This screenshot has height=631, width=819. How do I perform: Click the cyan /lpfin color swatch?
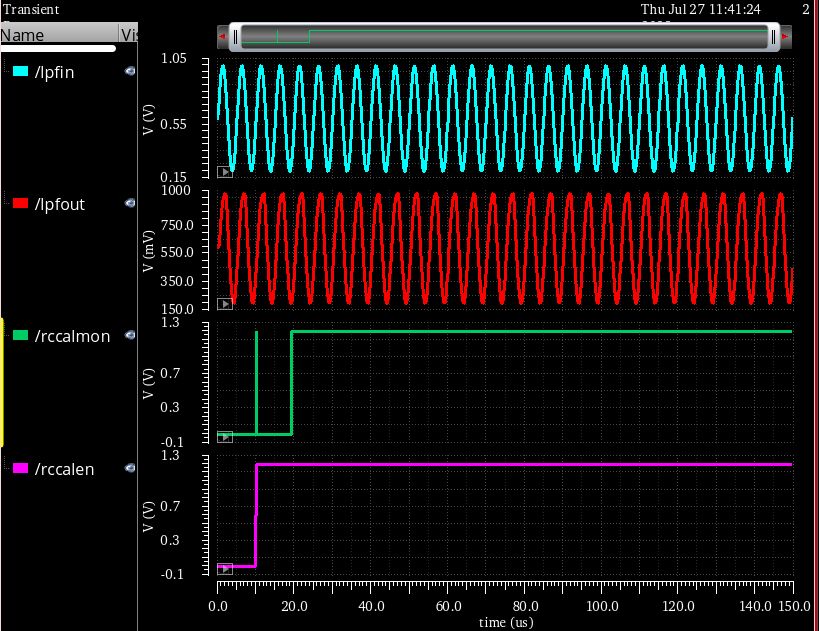pos(20,72)
